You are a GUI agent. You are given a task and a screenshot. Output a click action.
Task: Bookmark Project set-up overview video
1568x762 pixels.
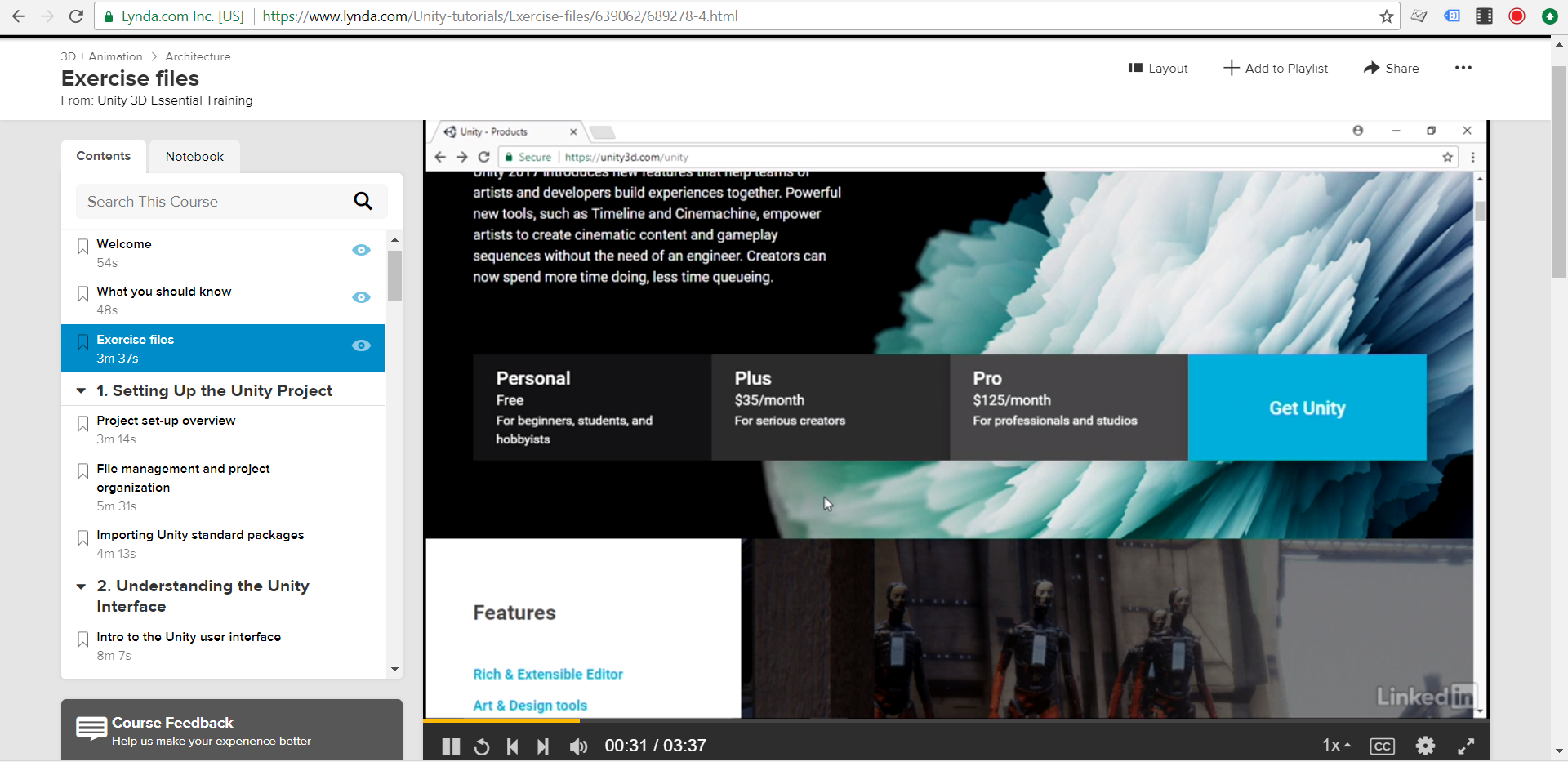pos(82,423)
